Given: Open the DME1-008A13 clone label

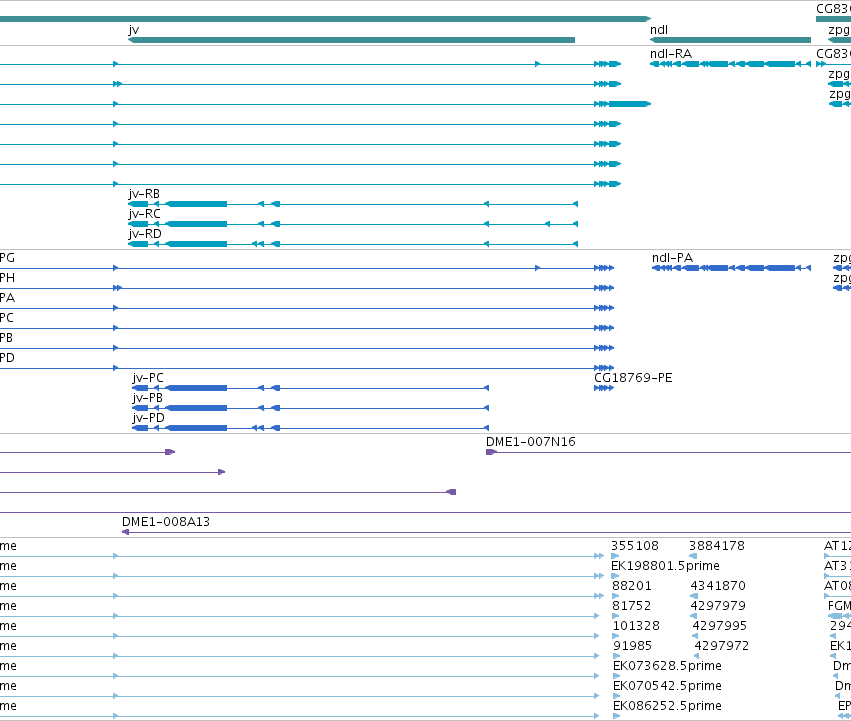Looking at the screenshot, I should (166, 522).
